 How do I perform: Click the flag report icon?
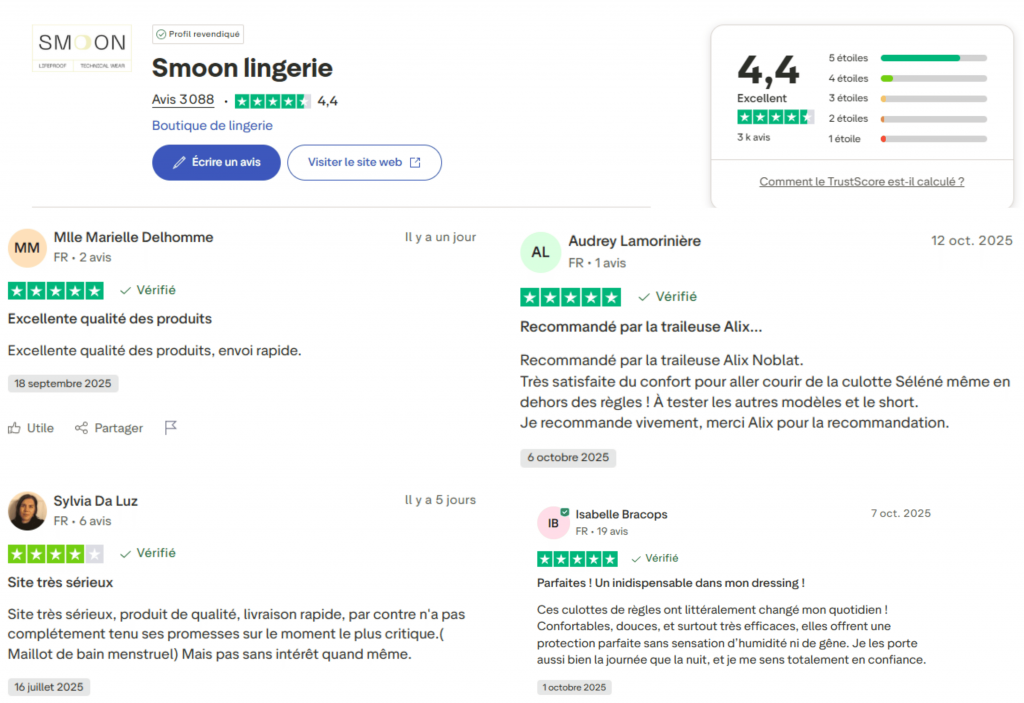click(x=170, y=428)
